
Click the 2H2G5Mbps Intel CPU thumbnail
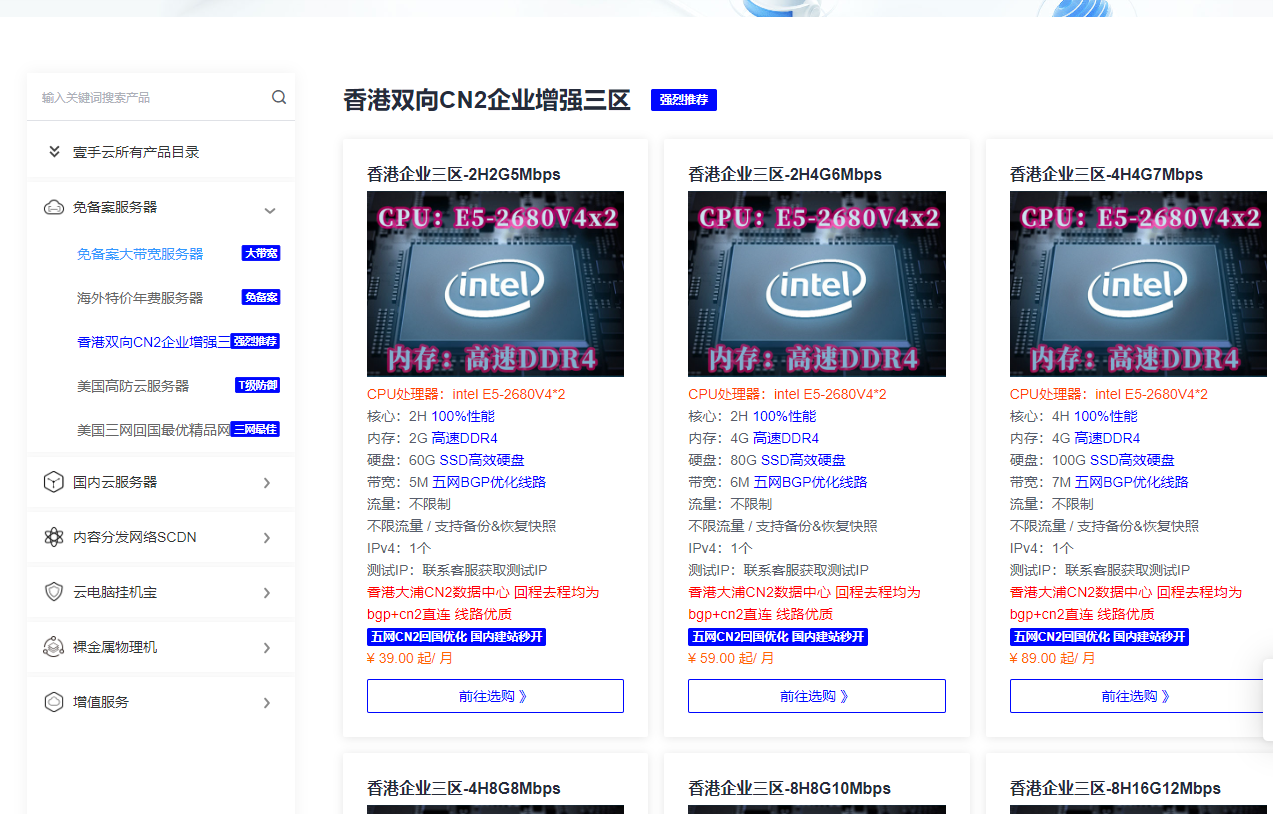tap(495, 284)
